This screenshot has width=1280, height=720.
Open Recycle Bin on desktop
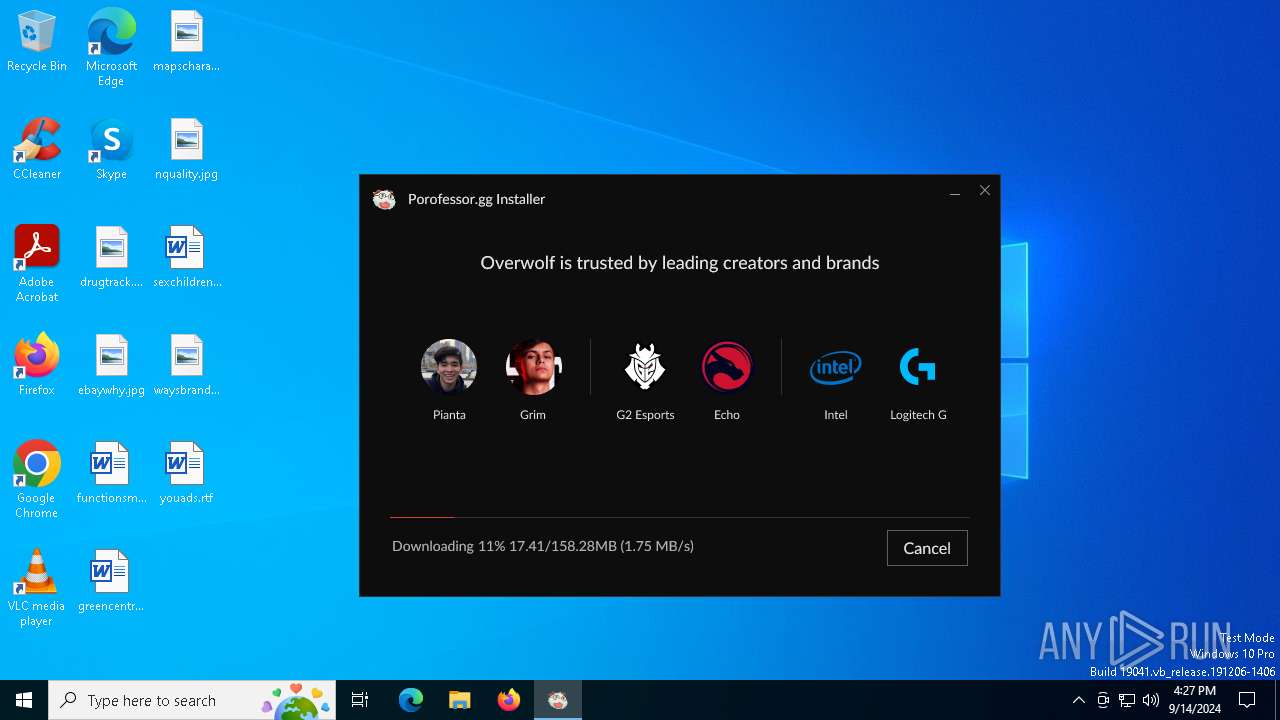[x=37, y=42]
